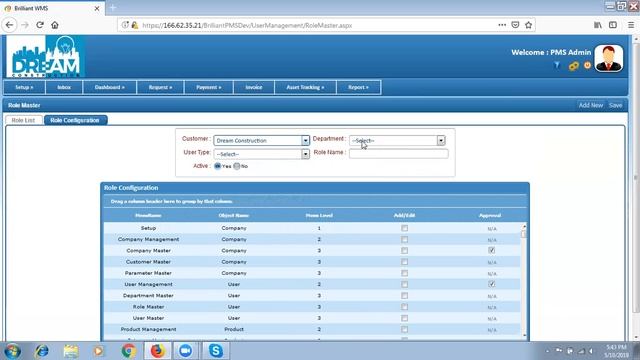Sort by the Menu Level column header
This screenshot has width=640, height=360.
[x=319, y=215]
